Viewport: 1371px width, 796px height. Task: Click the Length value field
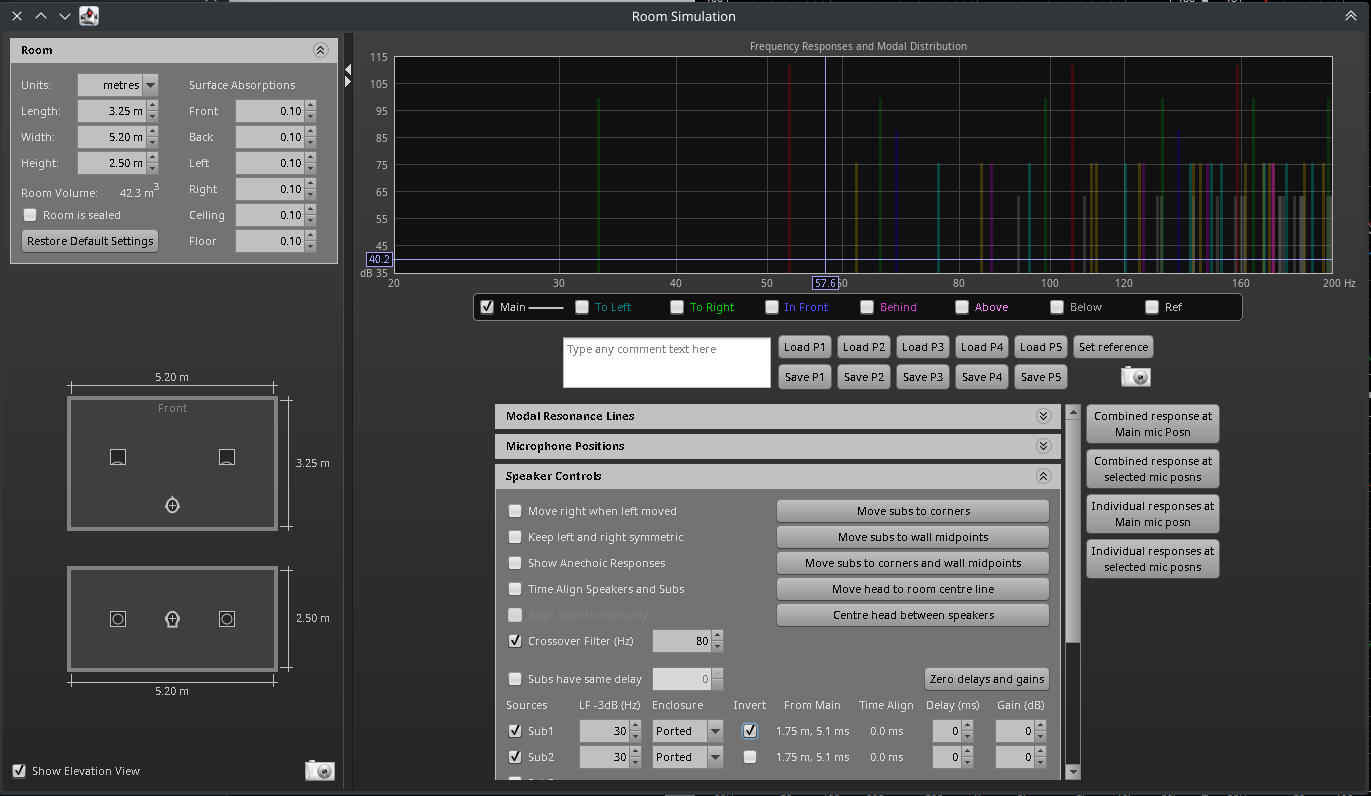111,111
